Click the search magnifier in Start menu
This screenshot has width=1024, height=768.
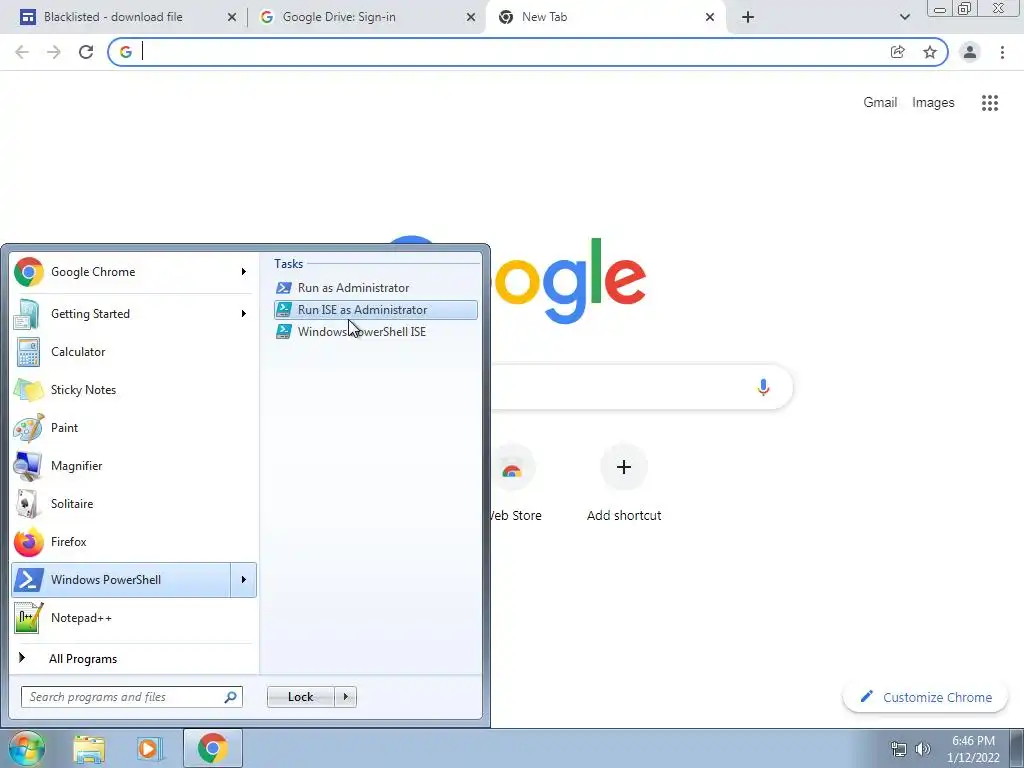pos(231,697)
